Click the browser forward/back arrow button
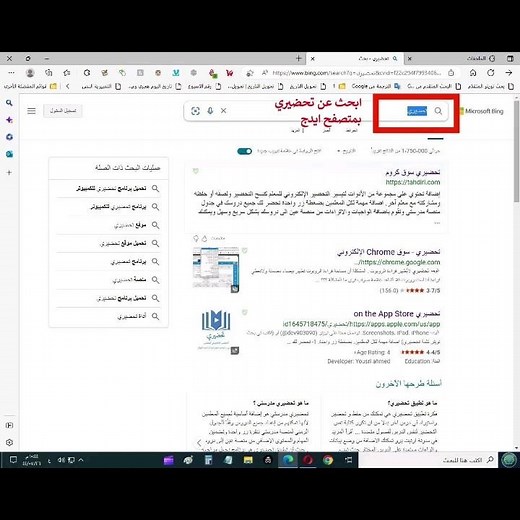Image resolution: width=520 pixels, height=520 pixels. [x=509, y=73]
